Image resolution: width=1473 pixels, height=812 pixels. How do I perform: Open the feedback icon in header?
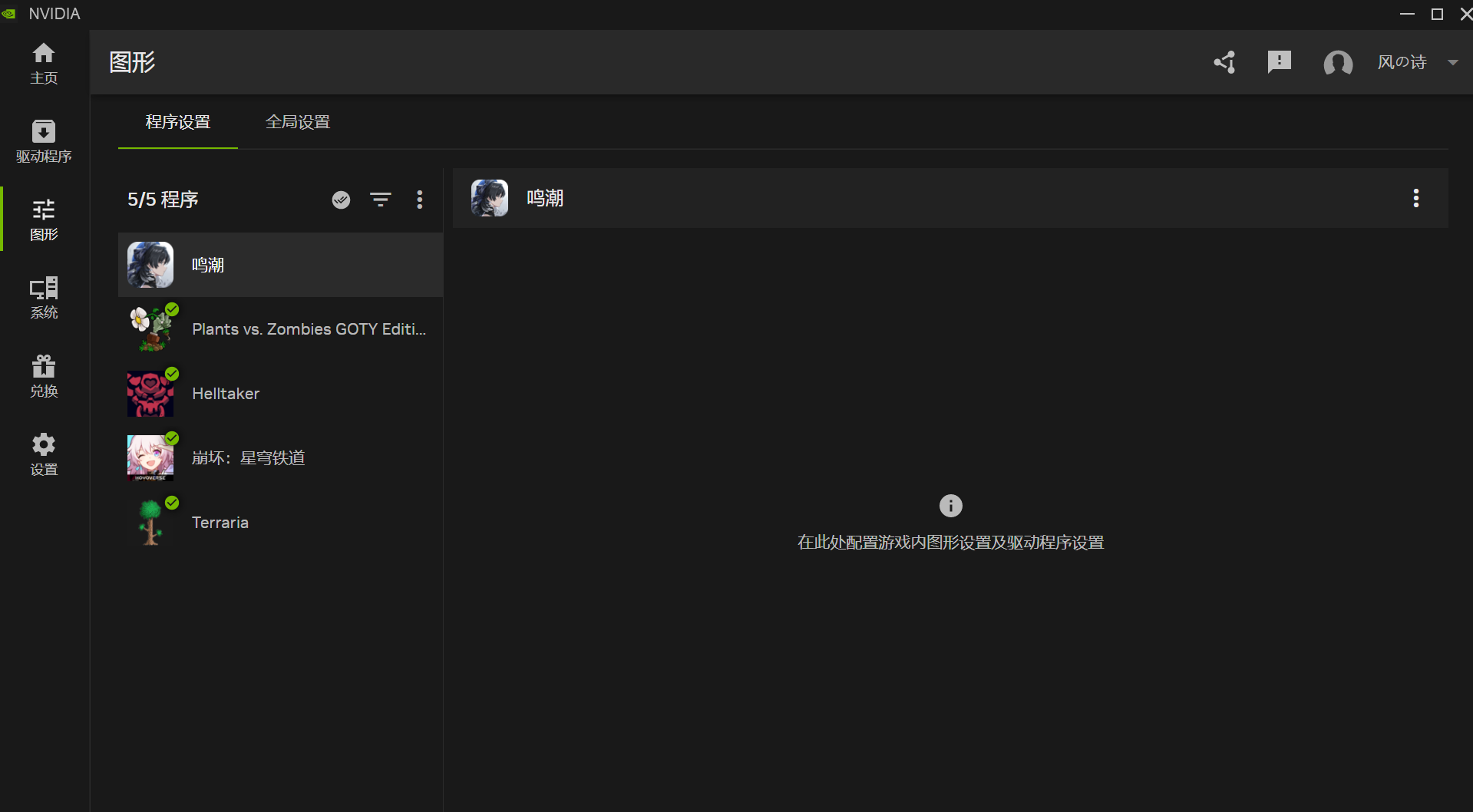(x=1279, y=62)
